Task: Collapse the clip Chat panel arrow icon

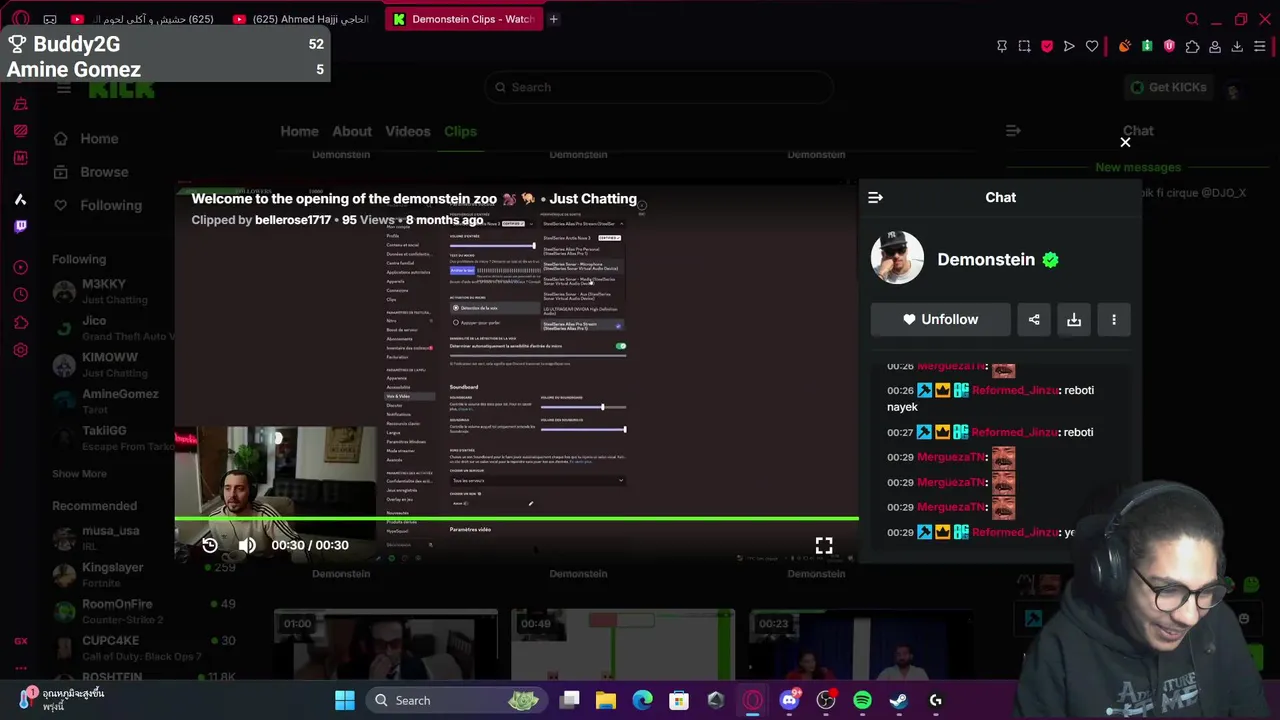Action: (x=875, y=198)
